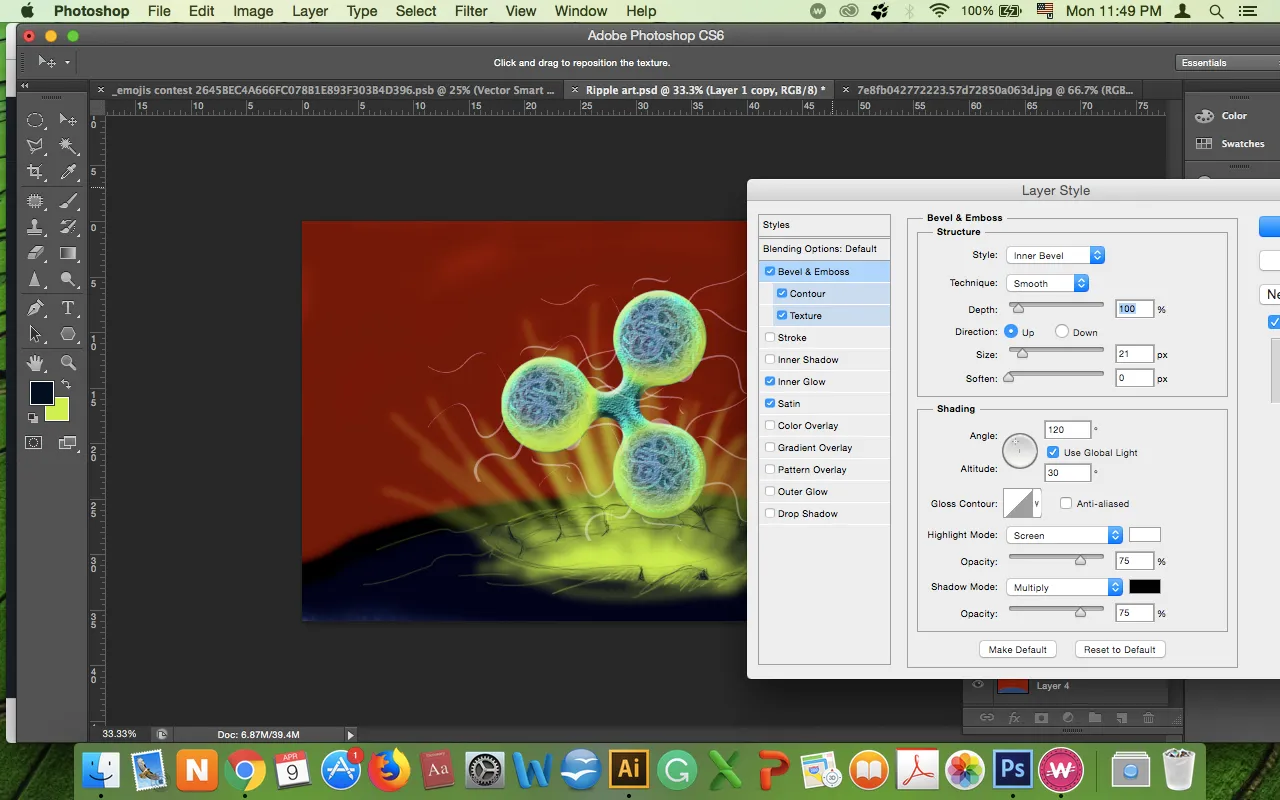Open the Layer menu
Screen dimensions: 1280x800
pyautogui.click(x=309, y=11)
